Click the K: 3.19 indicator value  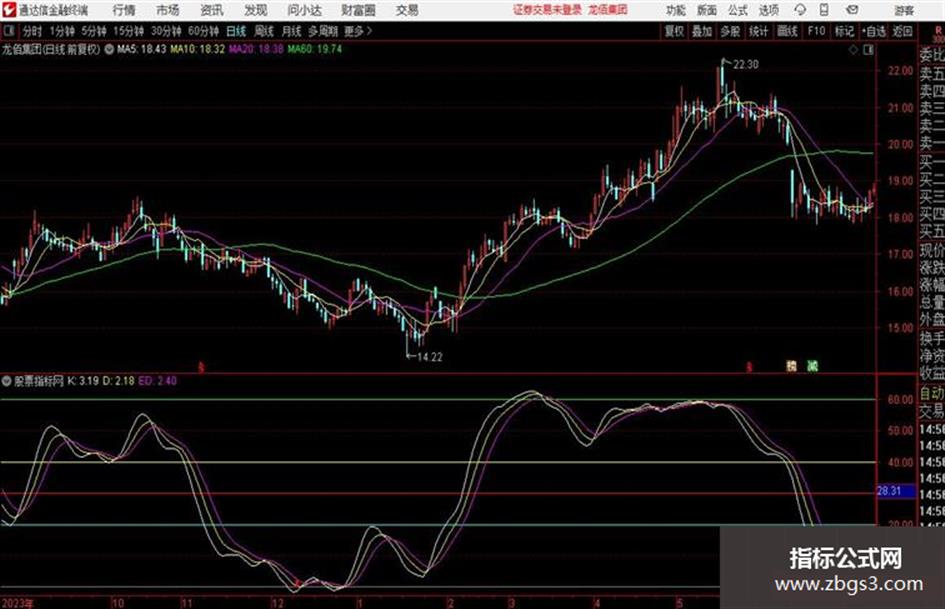tap(83, 381)
